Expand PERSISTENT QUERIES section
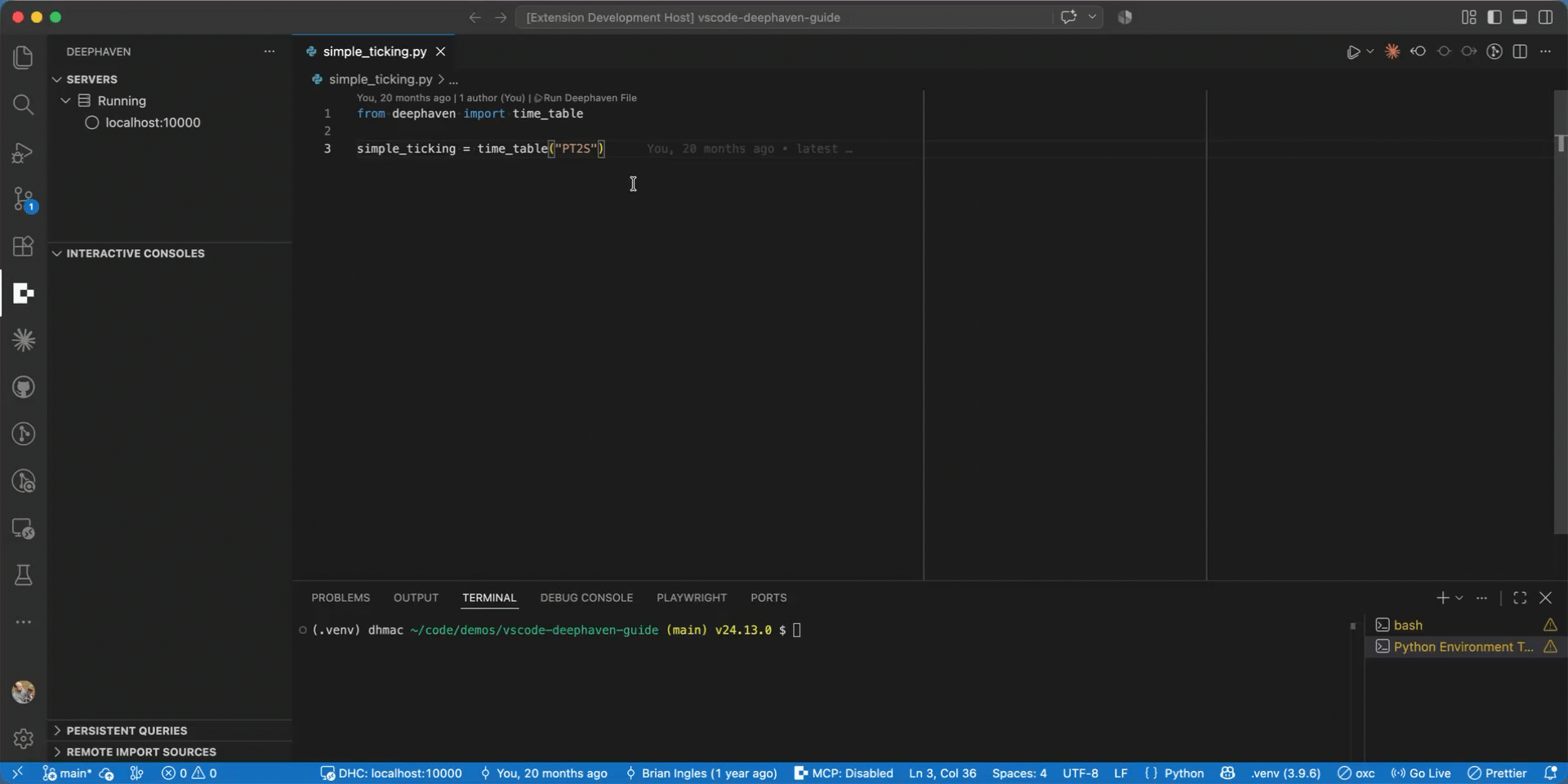Image resolution: width=1568 pixels, height=784 pixels. click(170, 730)
